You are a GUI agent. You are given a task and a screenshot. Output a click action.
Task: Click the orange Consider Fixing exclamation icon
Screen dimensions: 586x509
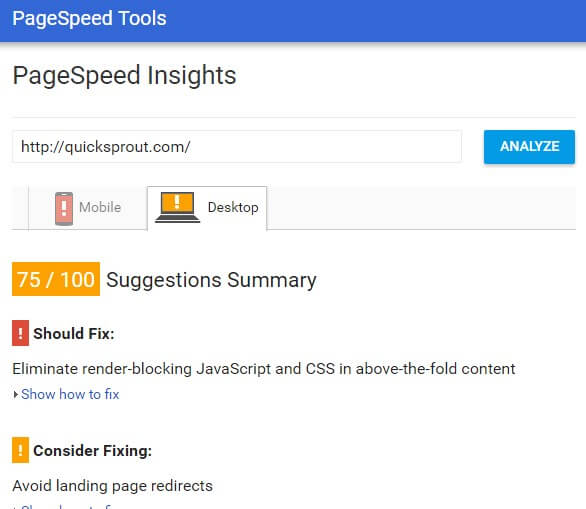(20, 450)
